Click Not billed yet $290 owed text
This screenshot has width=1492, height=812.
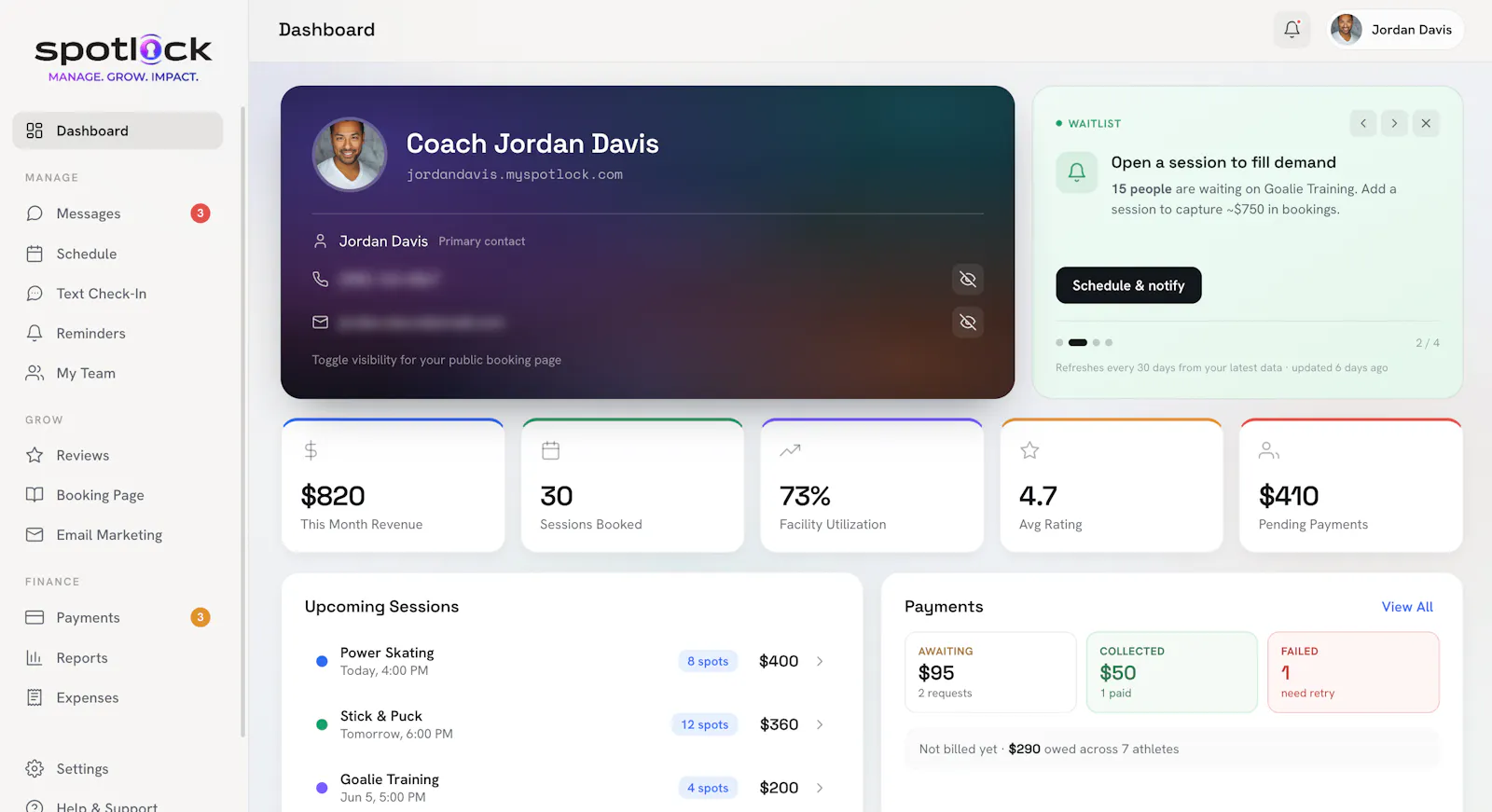pyautogui.click(x=1049, y=749)
